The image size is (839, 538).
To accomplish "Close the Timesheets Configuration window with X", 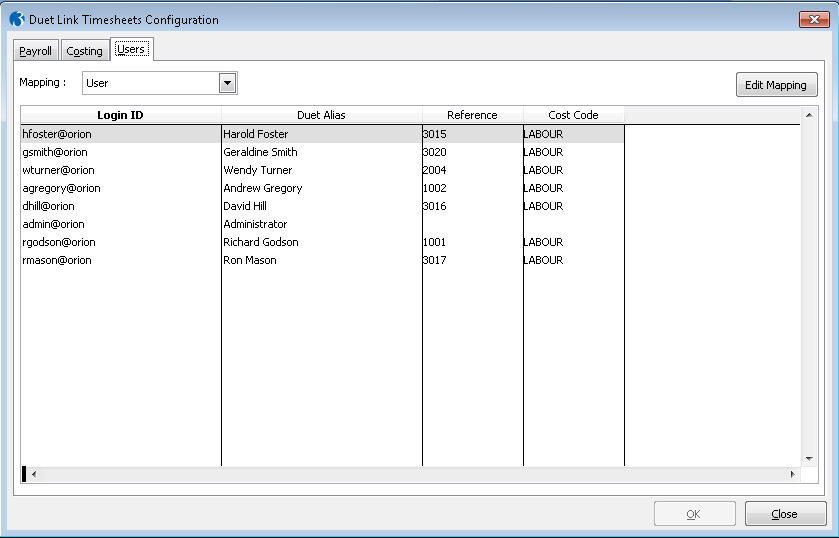I will tap(814, 19).
